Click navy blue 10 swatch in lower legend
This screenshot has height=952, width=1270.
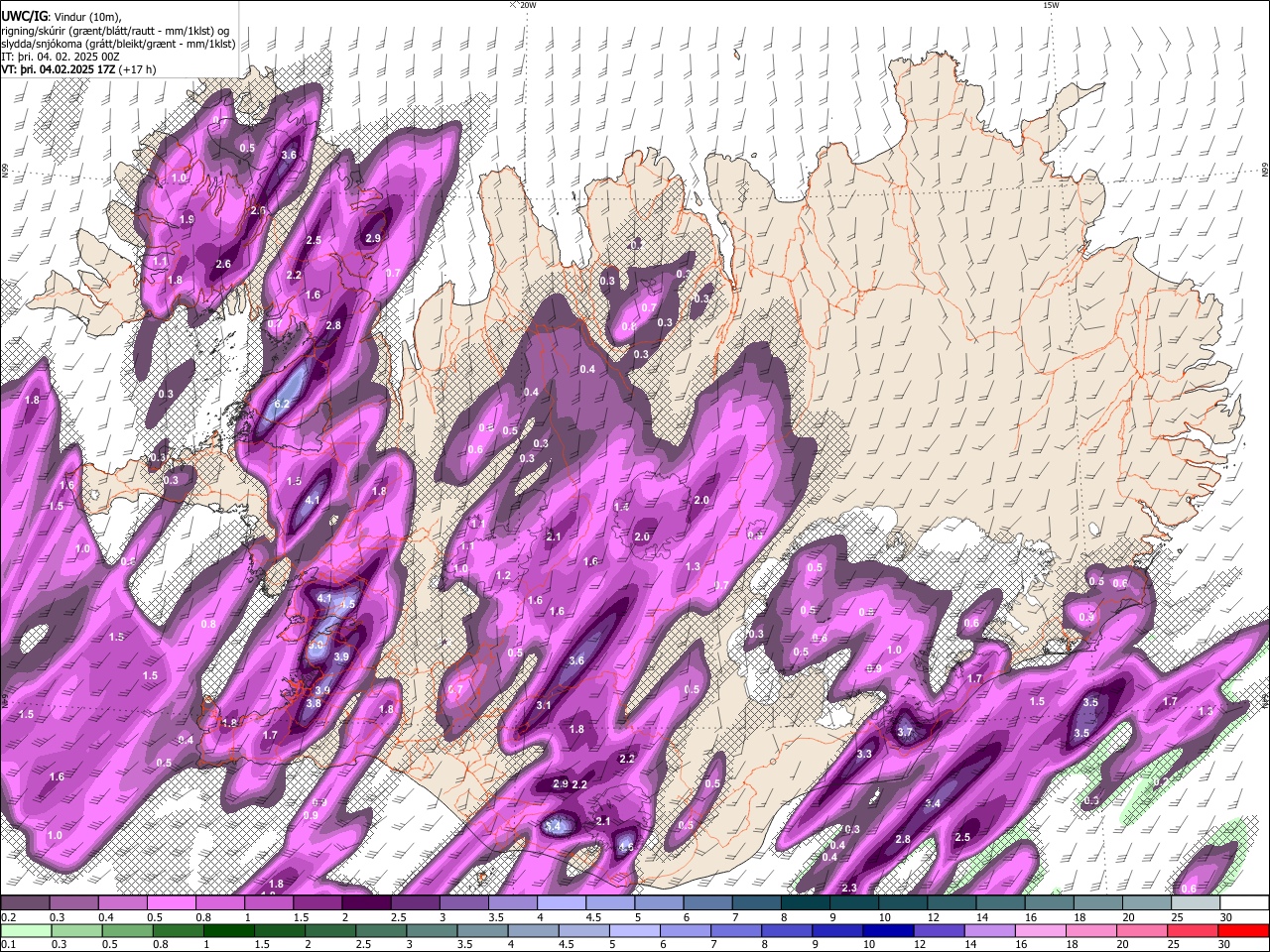point(889,931)
